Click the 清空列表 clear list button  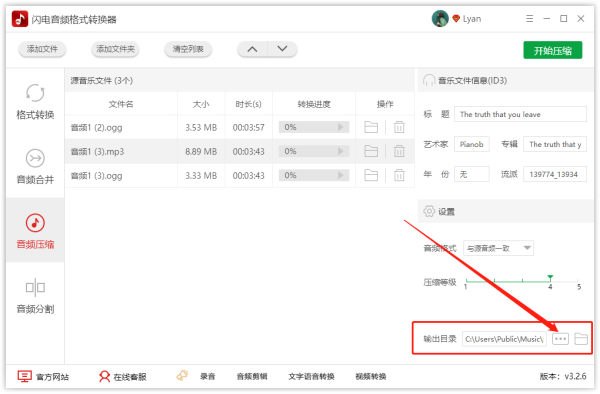click(188, 49)
